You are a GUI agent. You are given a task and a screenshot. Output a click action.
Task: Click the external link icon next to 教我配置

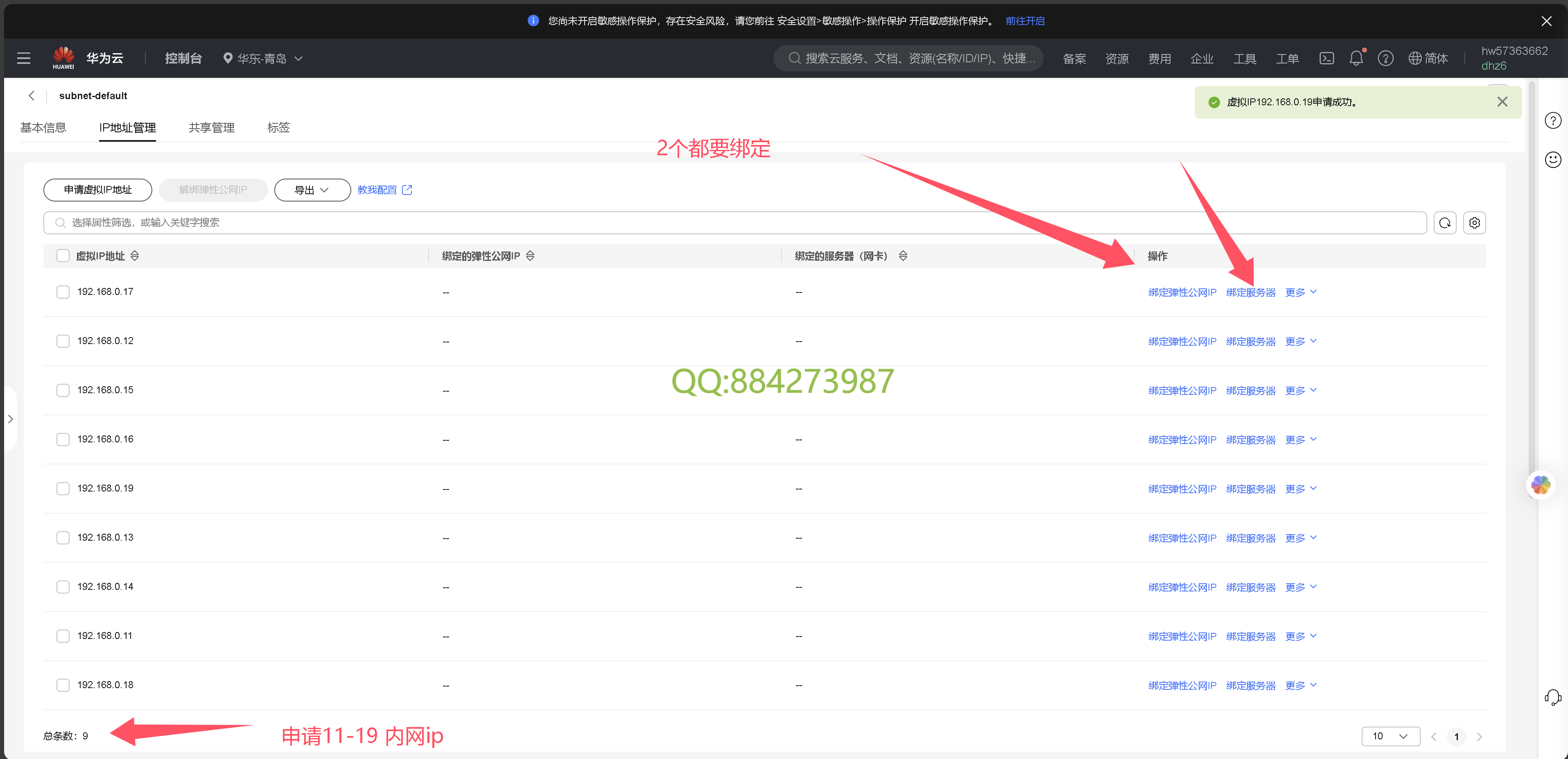407,190
